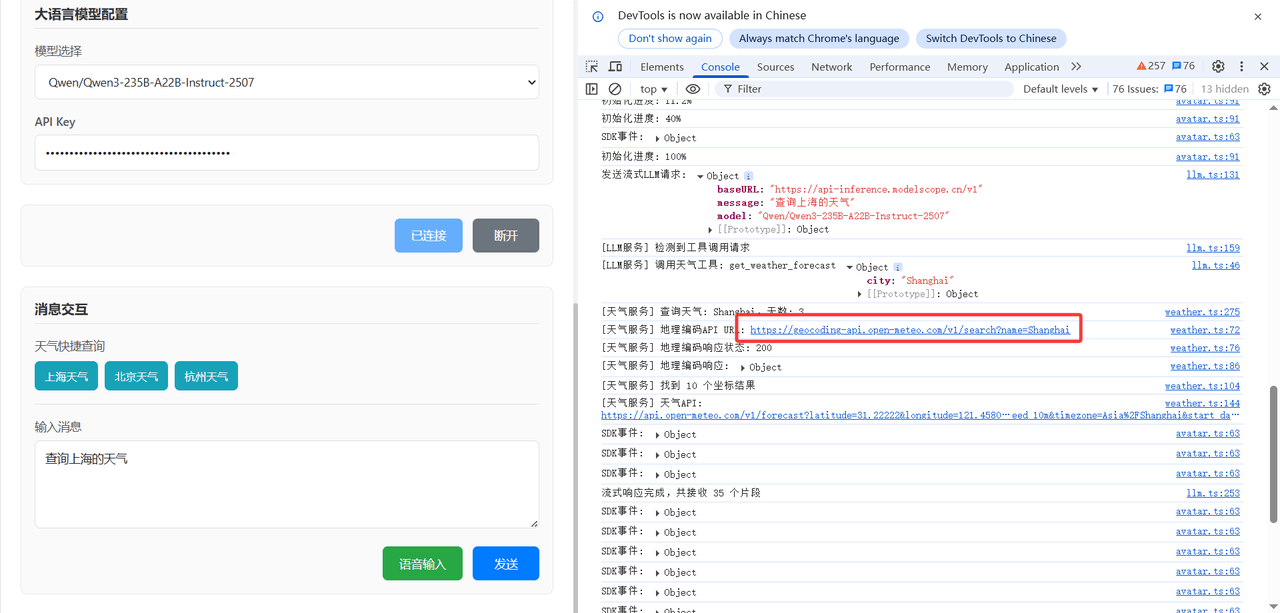
Task: Open source link weather.ts:144
Action: click(x=1202, y=404)
